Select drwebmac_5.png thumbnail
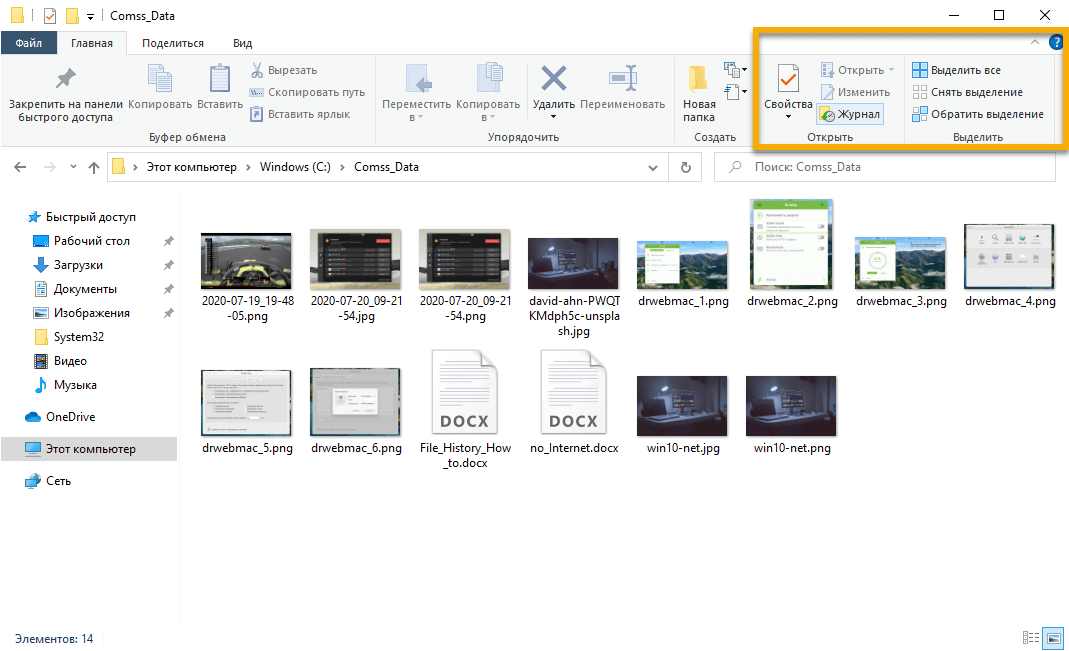 247,402
